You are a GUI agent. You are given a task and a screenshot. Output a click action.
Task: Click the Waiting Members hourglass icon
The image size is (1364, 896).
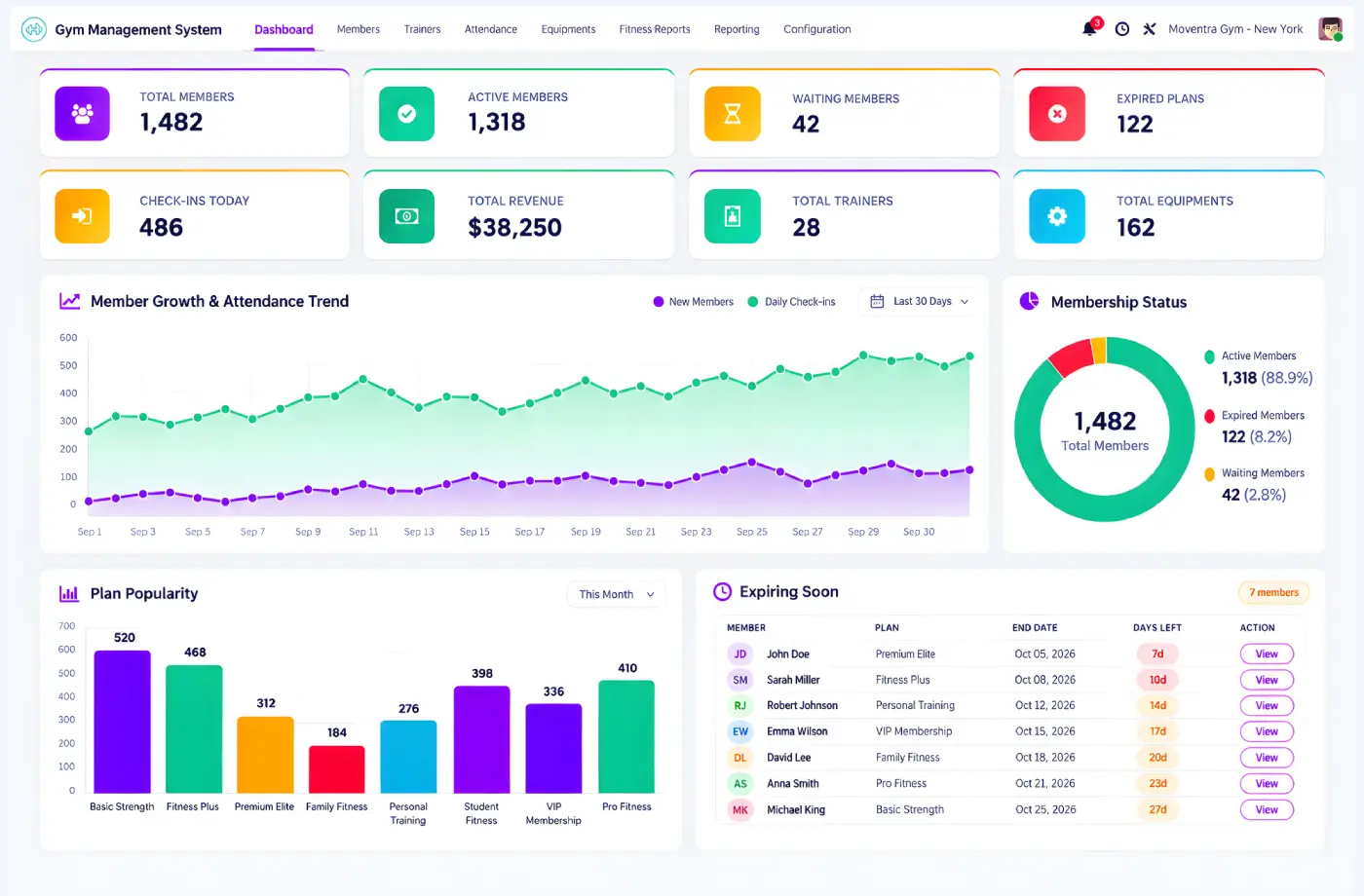tap(733, 114)
